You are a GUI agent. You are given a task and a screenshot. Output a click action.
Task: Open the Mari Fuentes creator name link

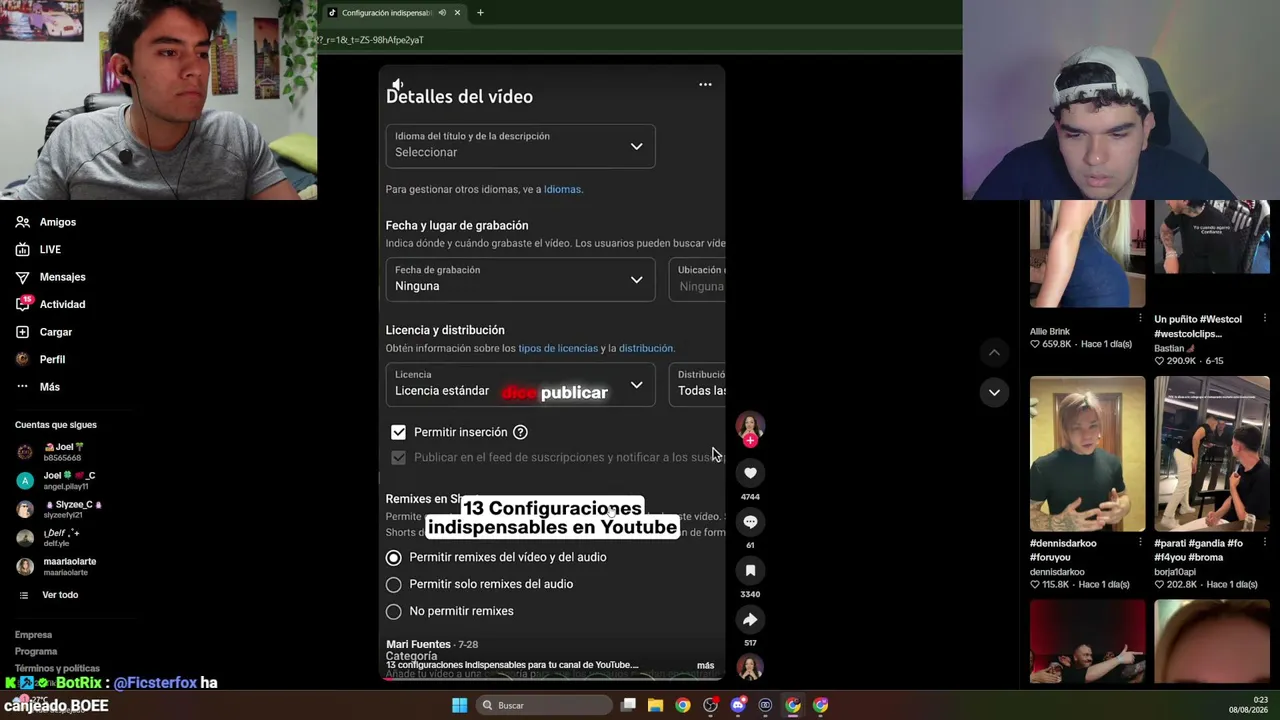[418, 644]
